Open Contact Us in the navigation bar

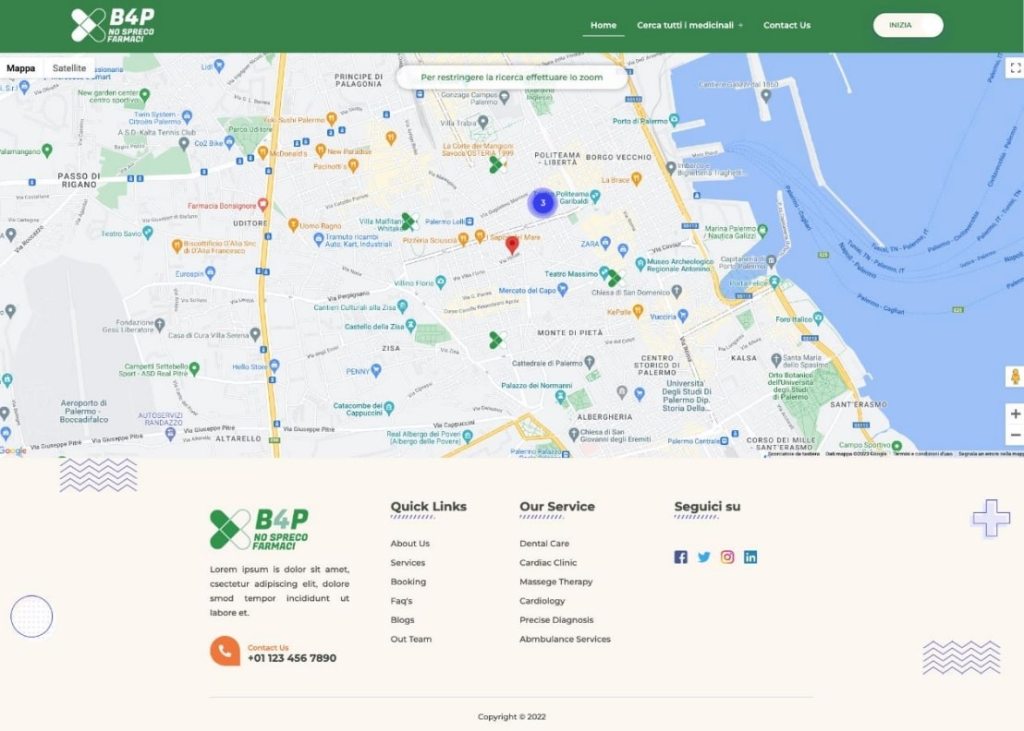pyautogui.click(x=786, y=25)
